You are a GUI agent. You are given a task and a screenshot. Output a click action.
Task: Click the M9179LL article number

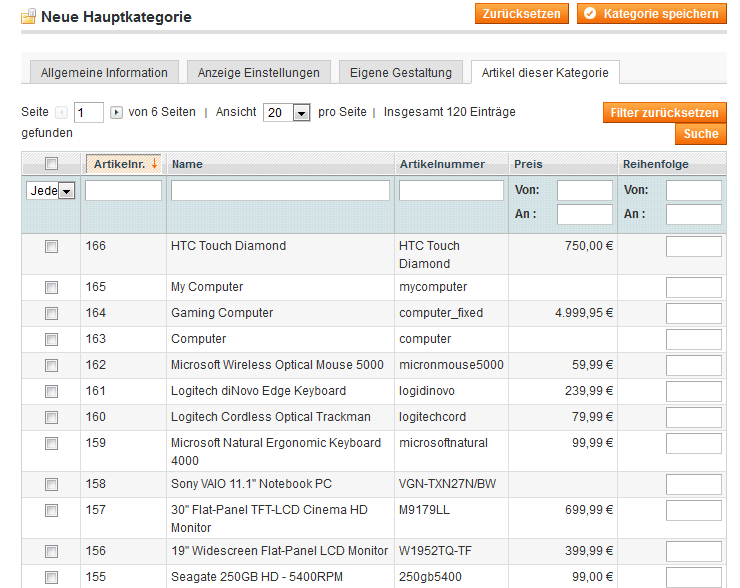424,510
